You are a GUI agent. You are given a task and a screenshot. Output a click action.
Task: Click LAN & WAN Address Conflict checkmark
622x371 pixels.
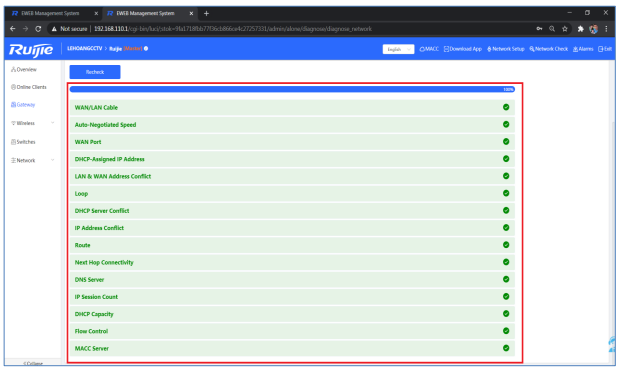point(506,176)
